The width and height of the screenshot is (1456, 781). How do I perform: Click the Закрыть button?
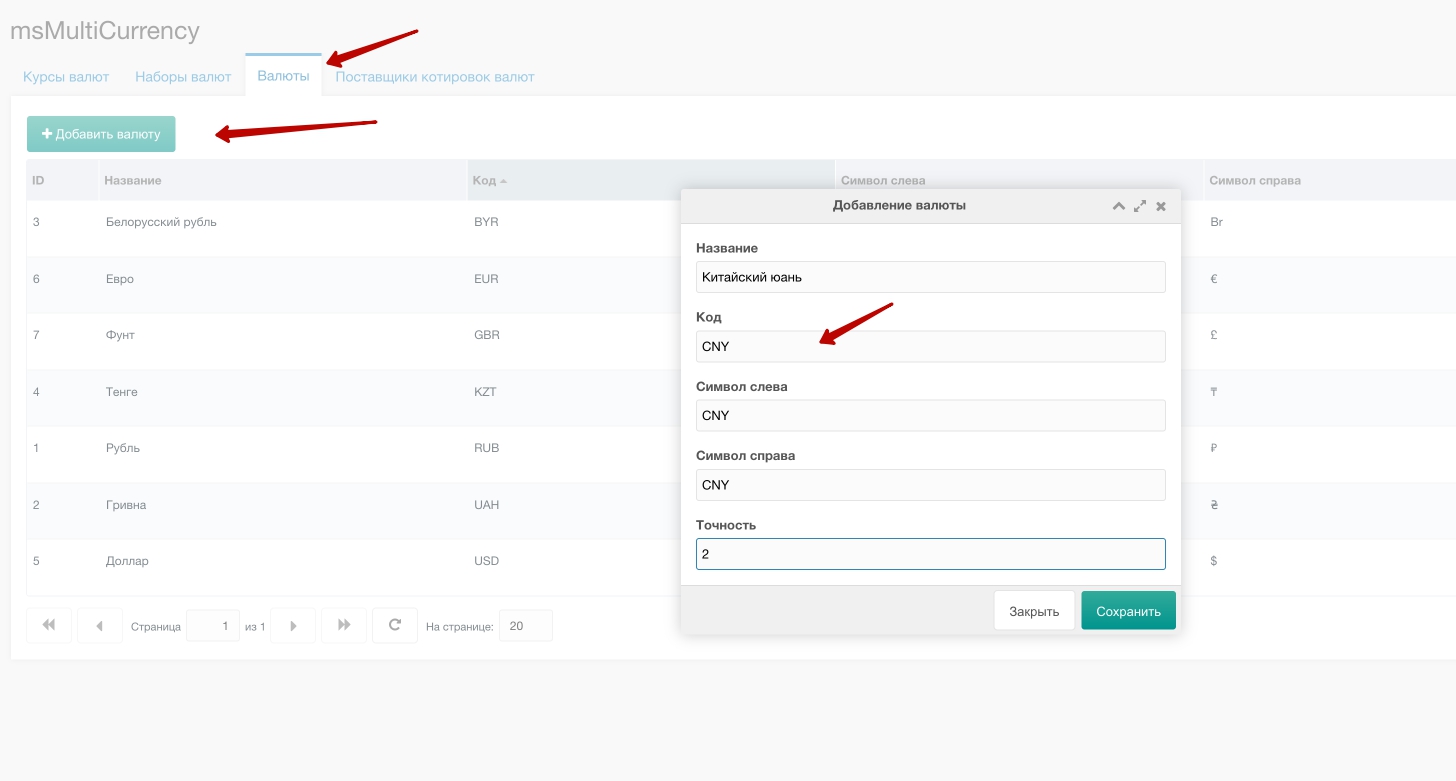pos(1034,611)
